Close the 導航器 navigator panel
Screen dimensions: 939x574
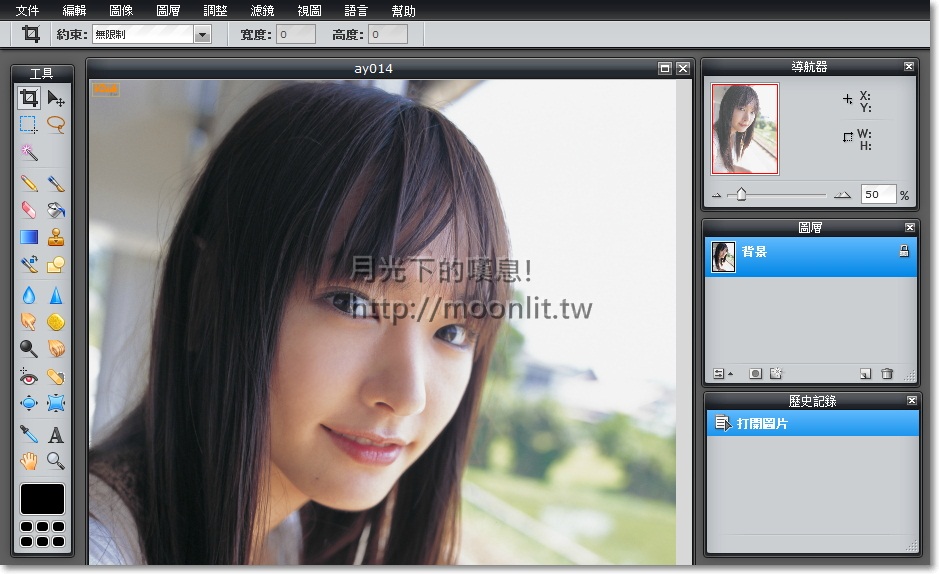[908, 66]
